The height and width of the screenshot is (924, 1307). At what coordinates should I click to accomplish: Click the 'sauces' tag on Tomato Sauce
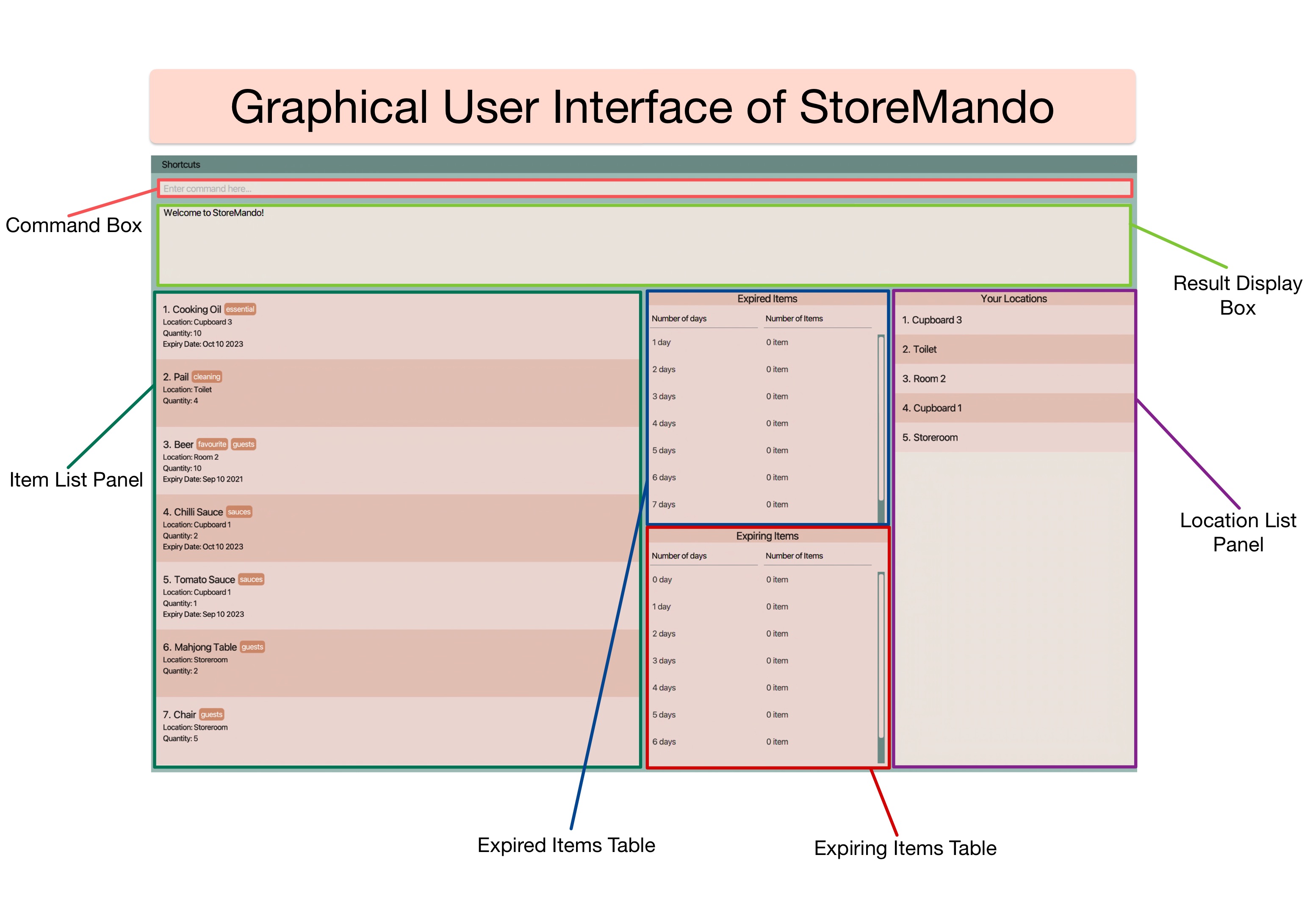[x=251, y=580]
